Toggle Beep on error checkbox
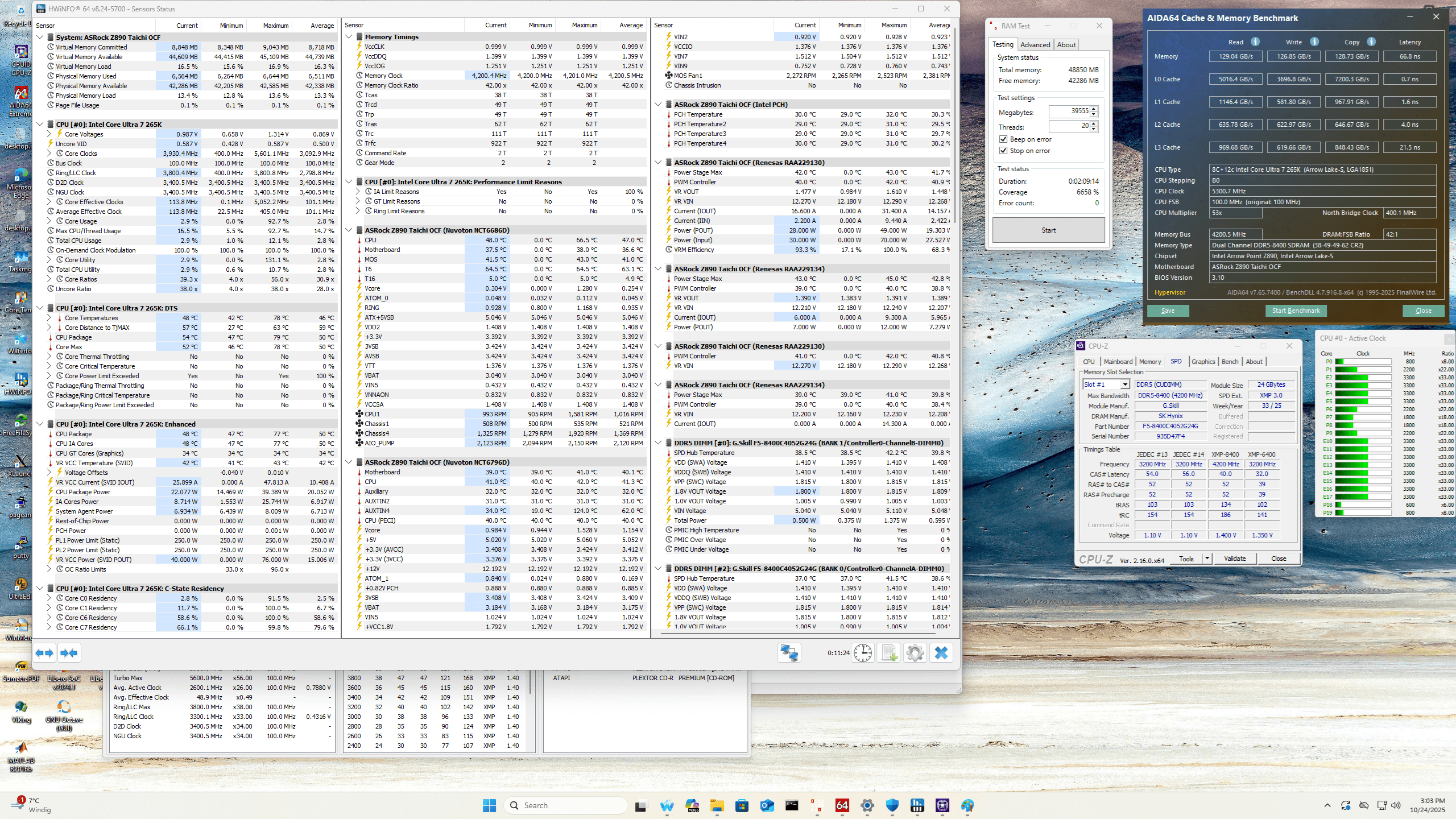The width and height of the screenshot is (1456, 819). (x=1003, y=139)
